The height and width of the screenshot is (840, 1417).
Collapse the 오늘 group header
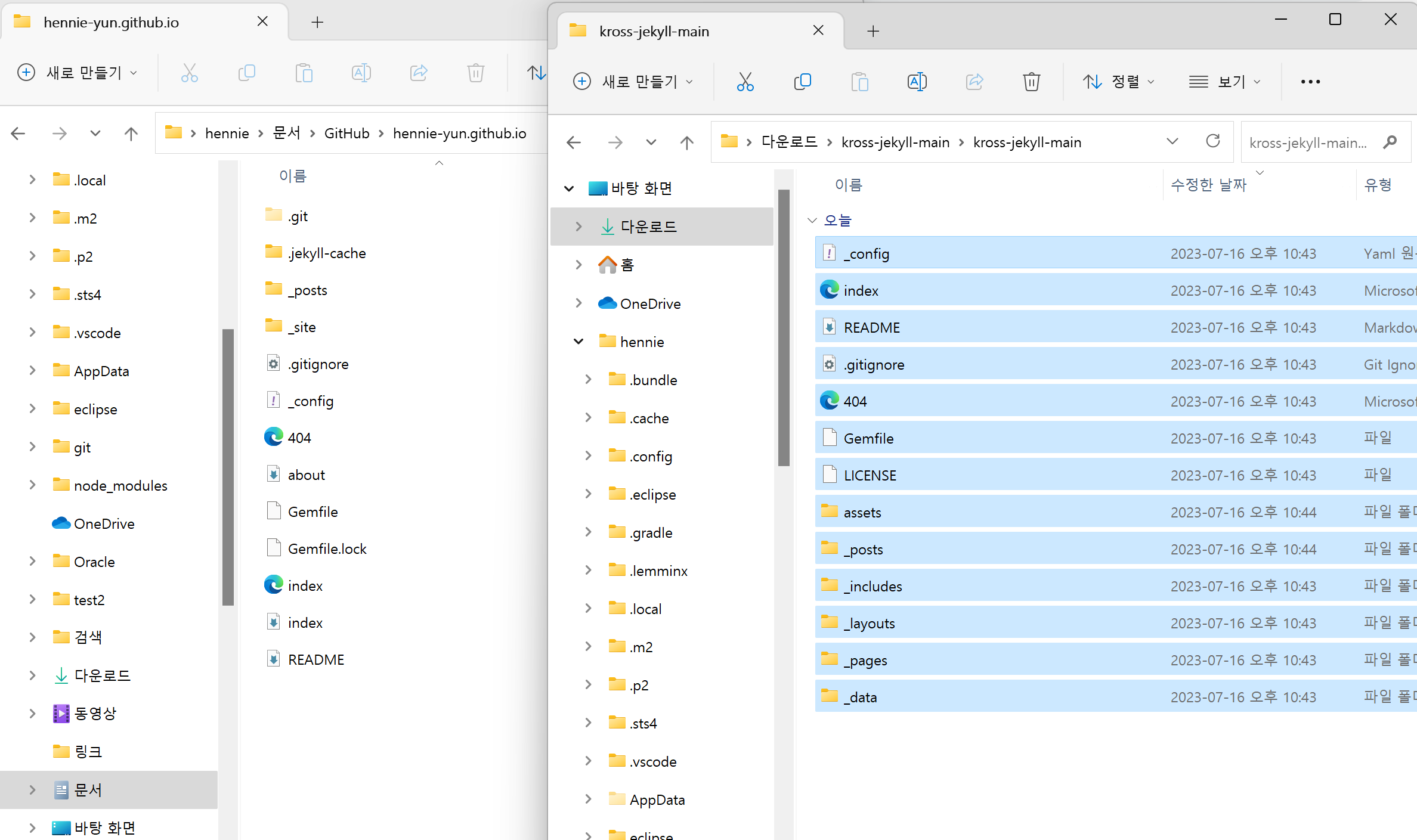[x=812, y=221]
